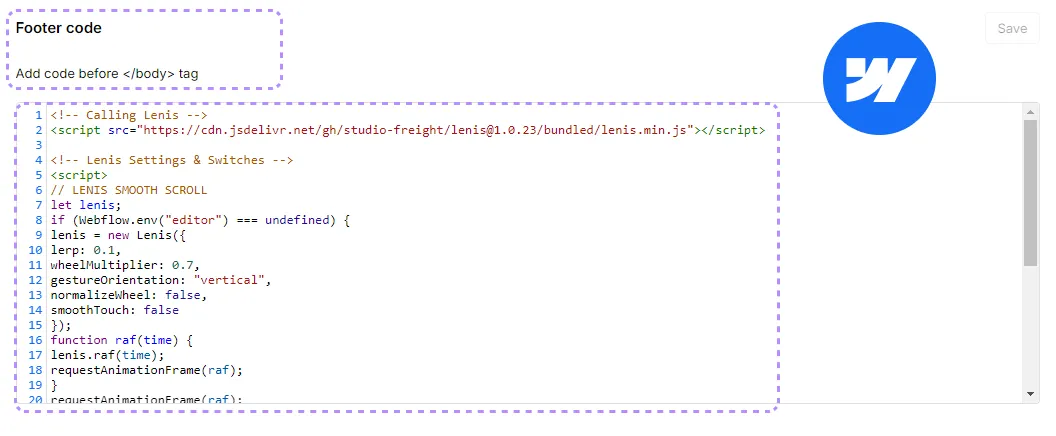Click the 'lerp: 0.1' setting line
The image size is (1056, 436).
[x=86, y=250]
